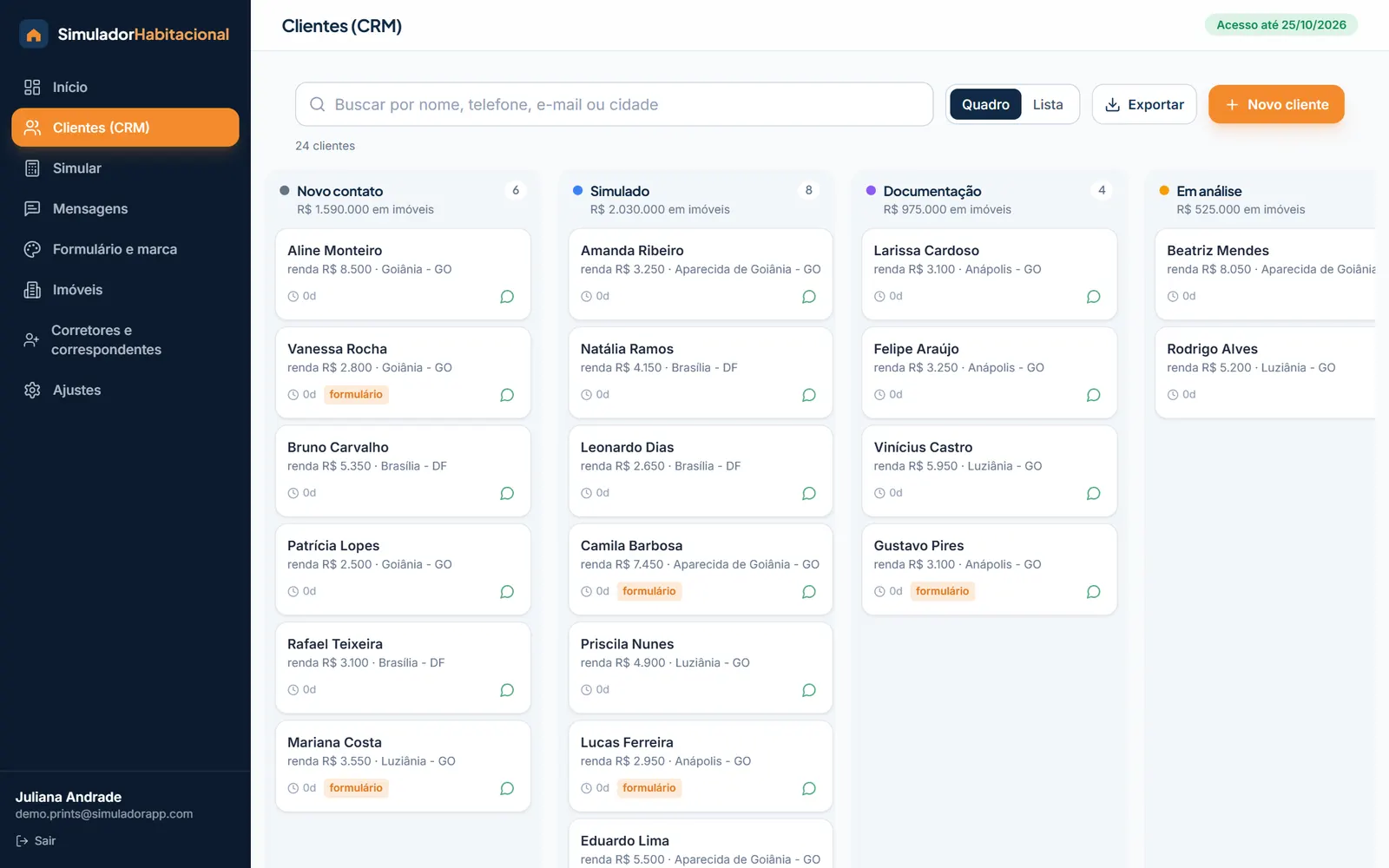Open Ajustes settings page

click(x=125, y=390)
